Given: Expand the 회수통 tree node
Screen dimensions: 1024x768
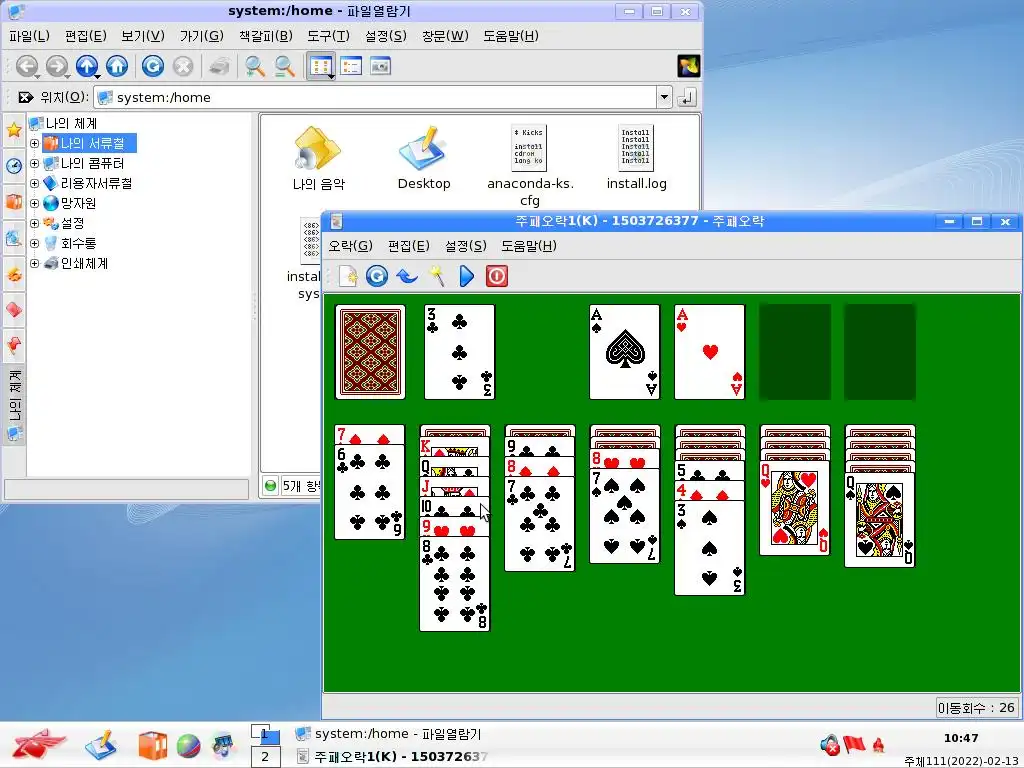Looking at the screenshot, I should (x=35, y=244).
